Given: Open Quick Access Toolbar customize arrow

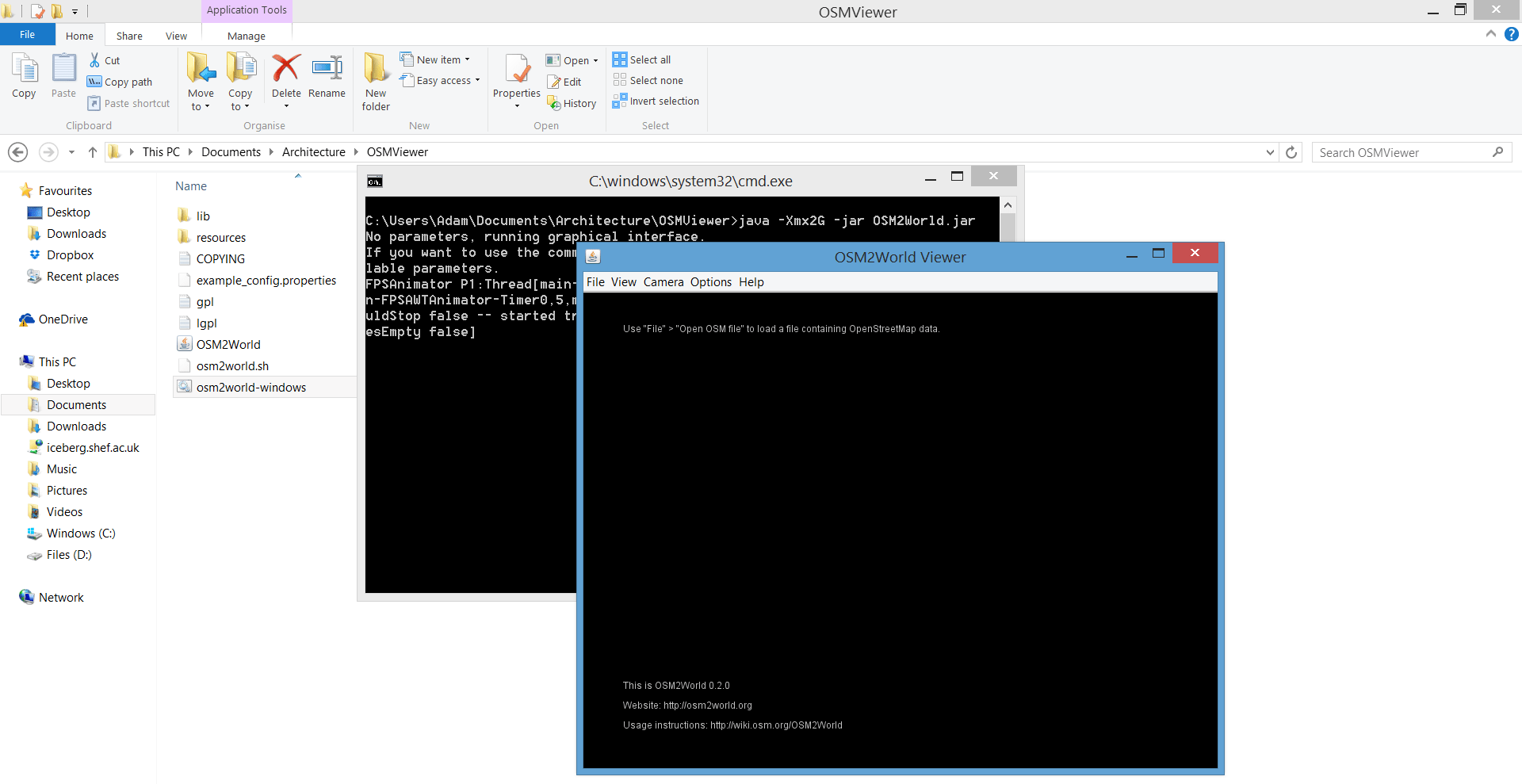Looking at the screenshot, I should (75, 12).
